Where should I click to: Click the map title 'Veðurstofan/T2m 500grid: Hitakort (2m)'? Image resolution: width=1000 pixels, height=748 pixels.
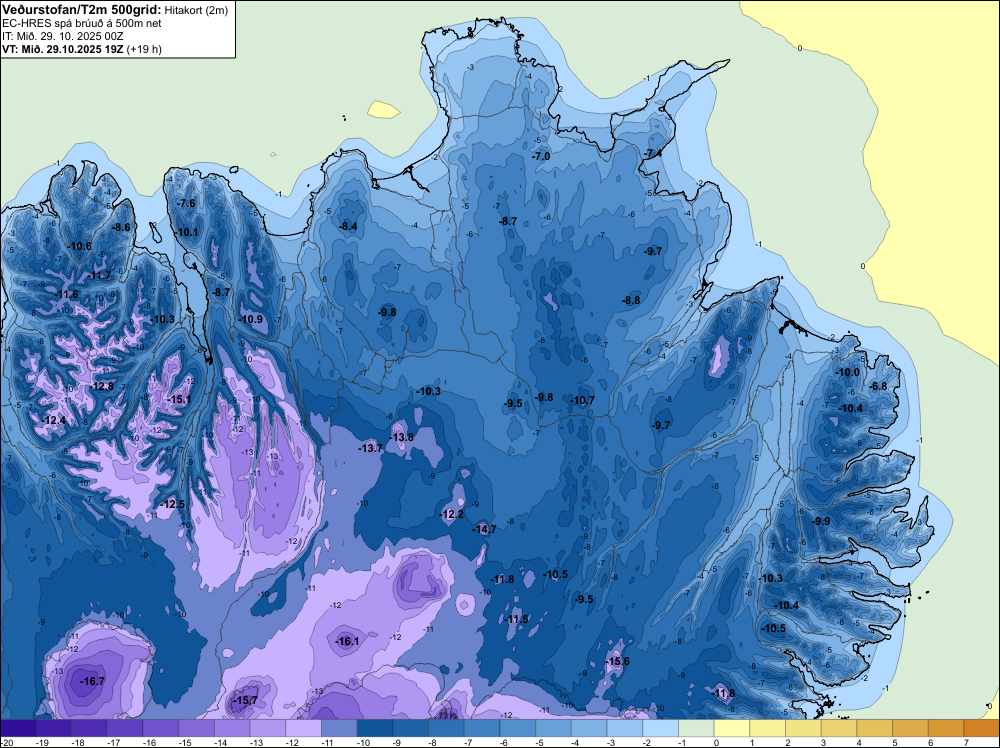point(114,9)
